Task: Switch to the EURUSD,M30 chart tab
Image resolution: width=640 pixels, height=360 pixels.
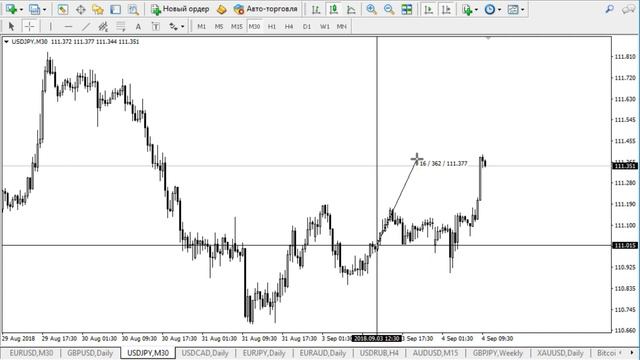Action: click(31, 353)
